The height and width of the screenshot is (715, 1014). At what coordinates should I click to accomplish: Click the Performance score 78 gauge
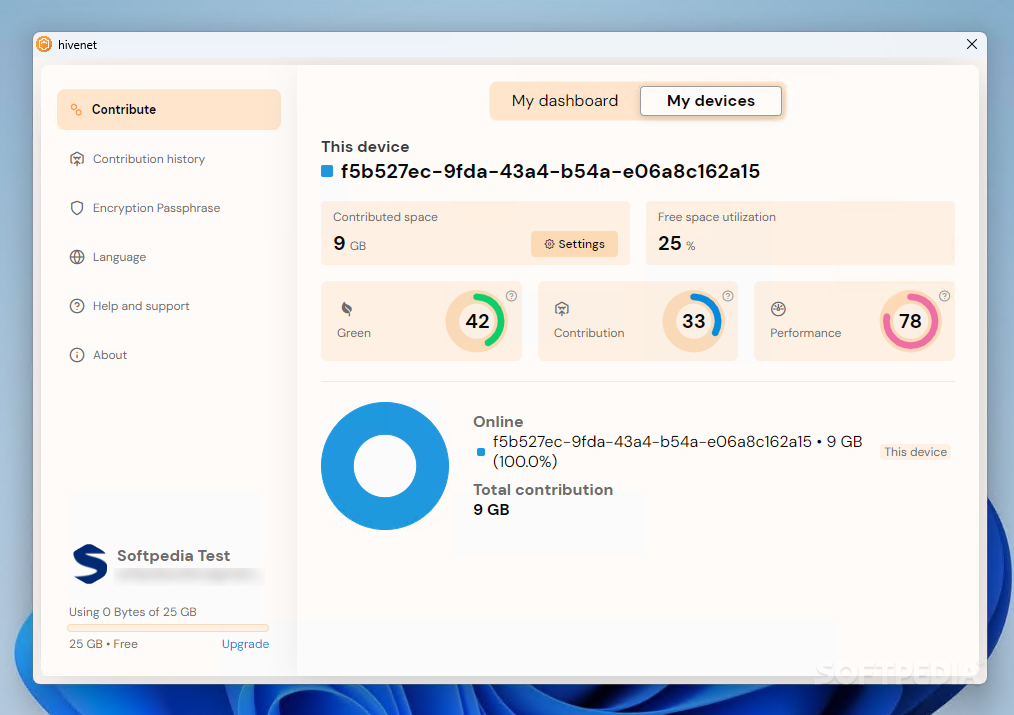coord(911,321)
